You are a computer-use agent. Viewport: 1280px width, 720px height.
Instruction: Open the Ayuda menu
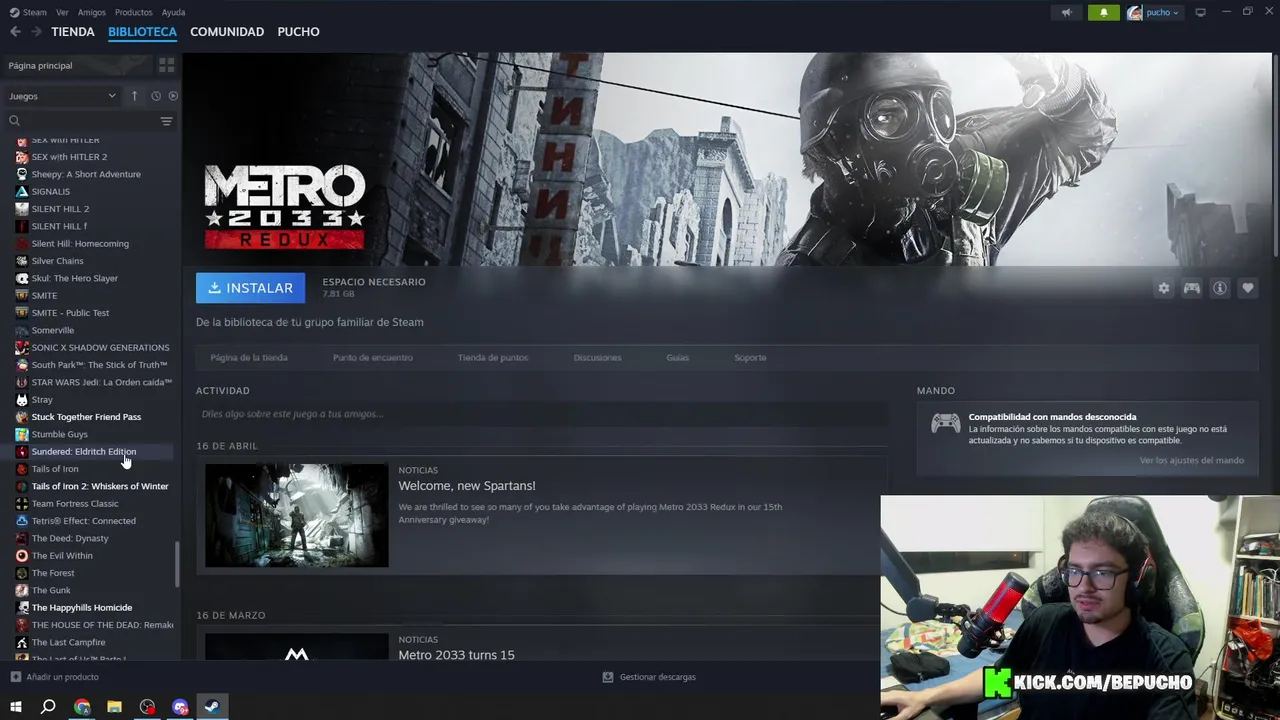pyautogui.click(x=173, y=12)
